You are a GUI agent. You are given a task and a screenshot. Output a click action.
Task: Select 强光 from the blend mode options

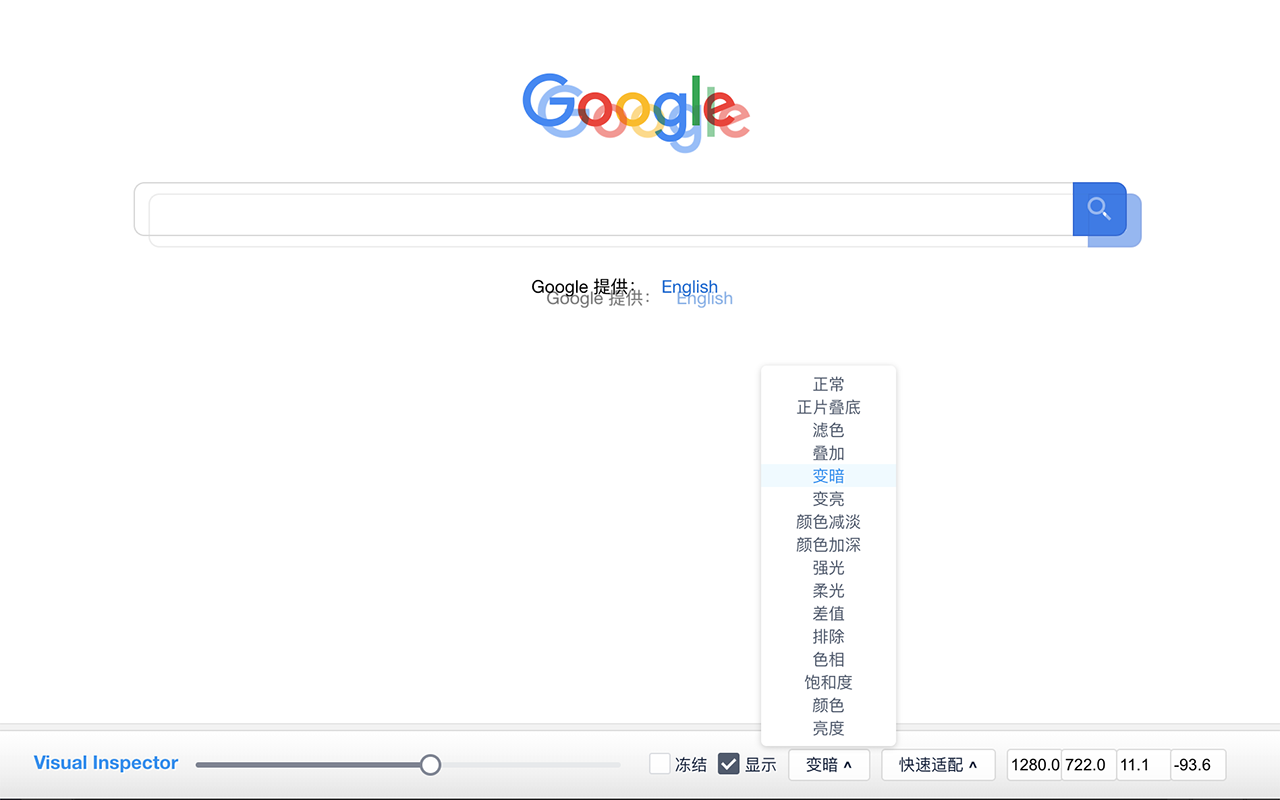pyautogui.click(x=828, y=567)
